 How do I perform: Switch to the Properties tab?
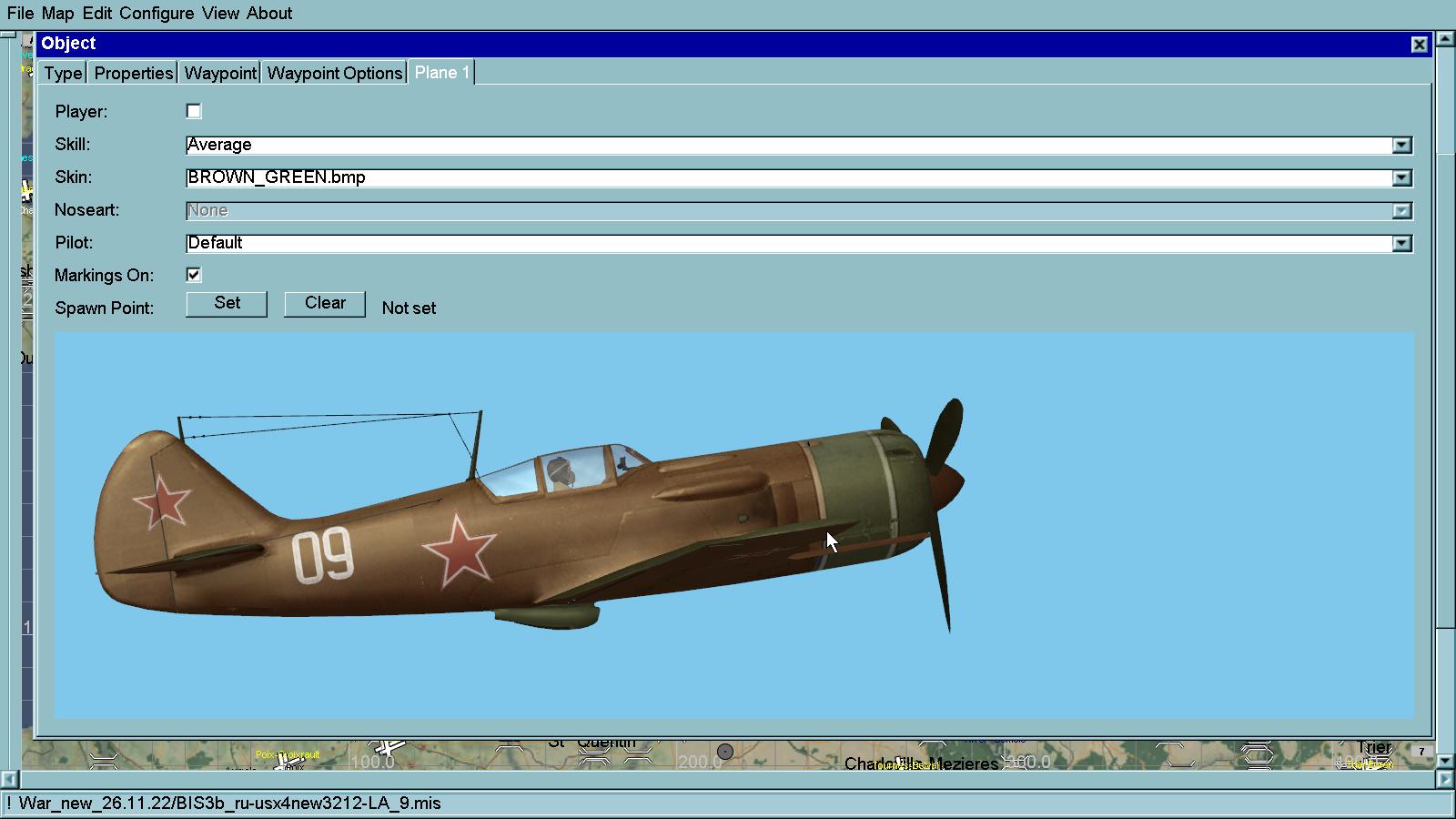pos(134,73)
